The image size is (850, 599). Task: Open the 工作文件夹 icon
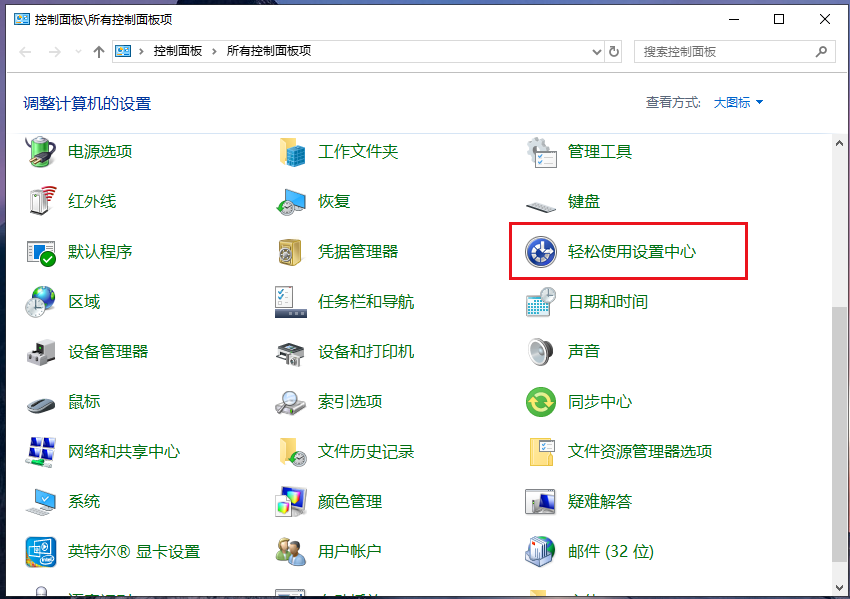tap(292, 152)
